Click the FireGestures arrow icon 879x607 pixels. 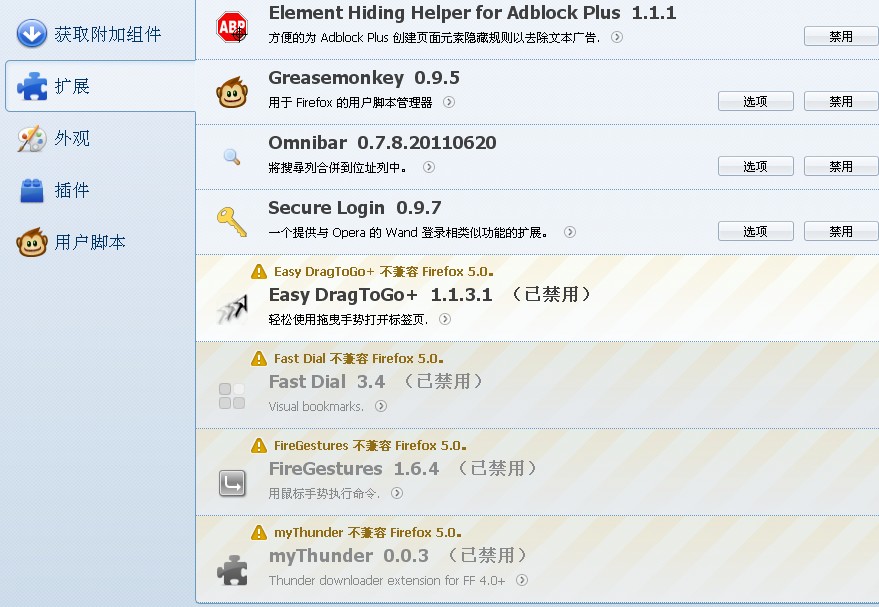click(232, 483)
